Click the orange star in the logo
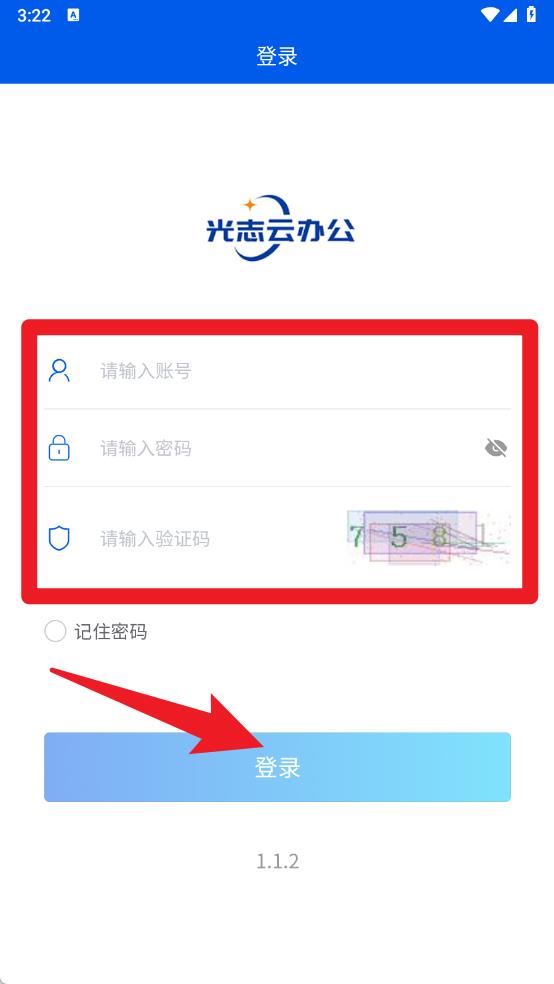554x984 pixels. point(250,205)
